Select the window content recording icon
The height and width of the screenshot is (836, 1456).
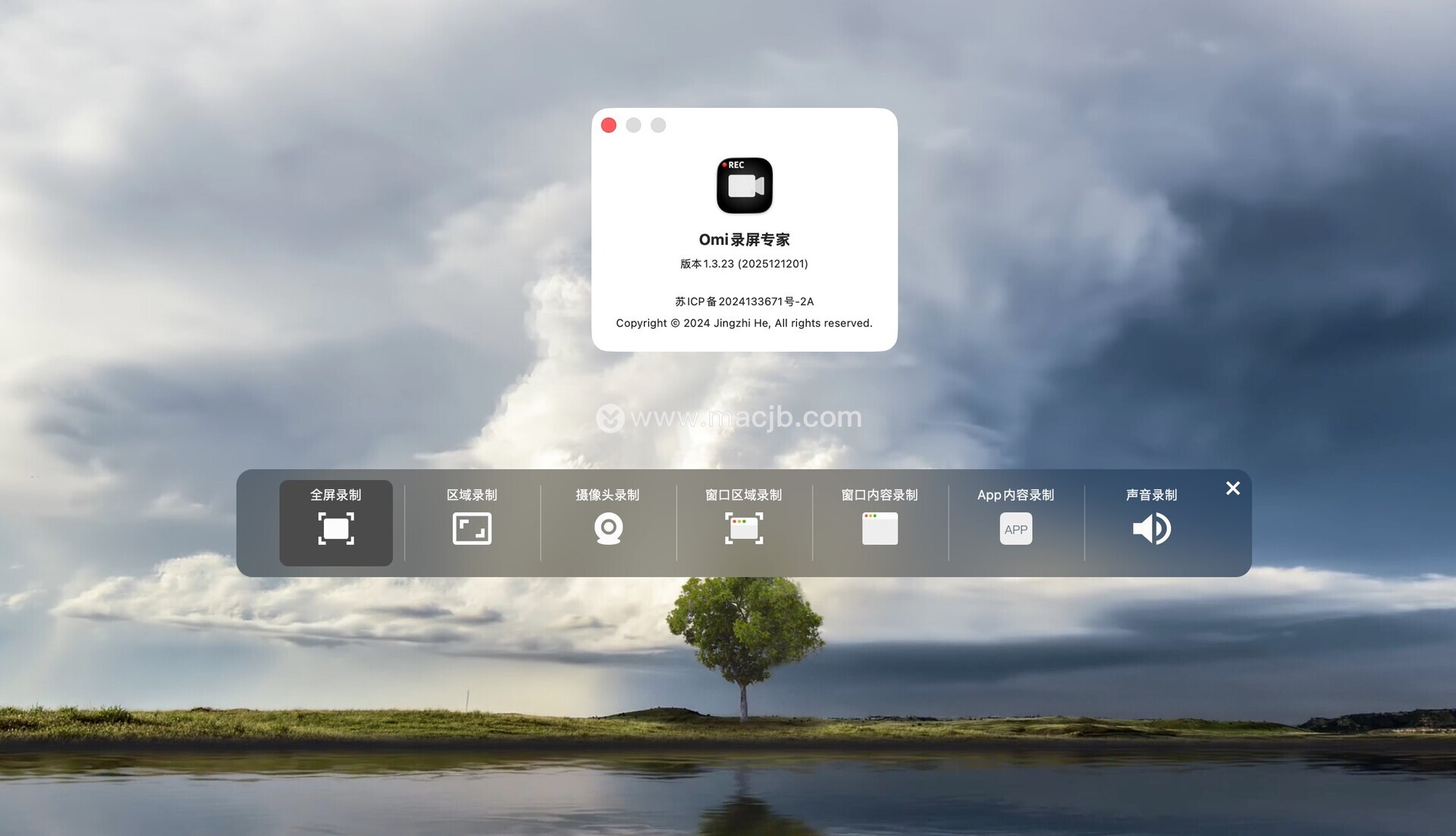click(x=880, y=528)
